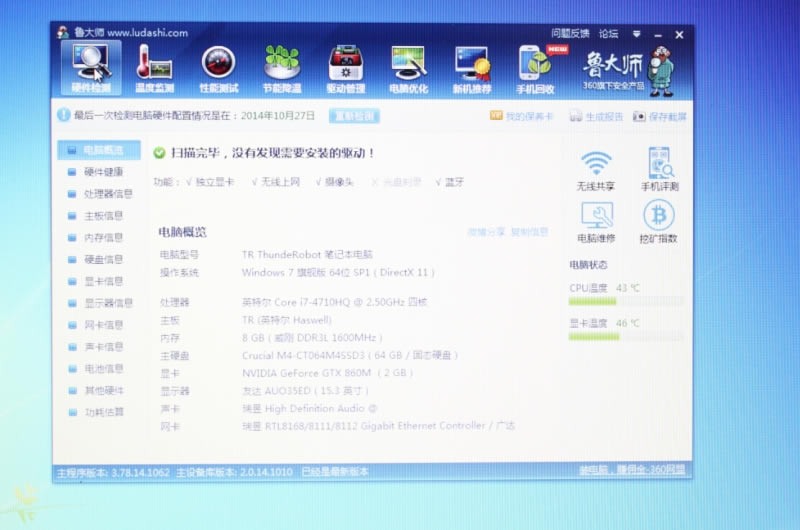Click the NVIDIA GeForce GTX 860M text
Viewport: 800px width, 530px height.
(328, 373)
